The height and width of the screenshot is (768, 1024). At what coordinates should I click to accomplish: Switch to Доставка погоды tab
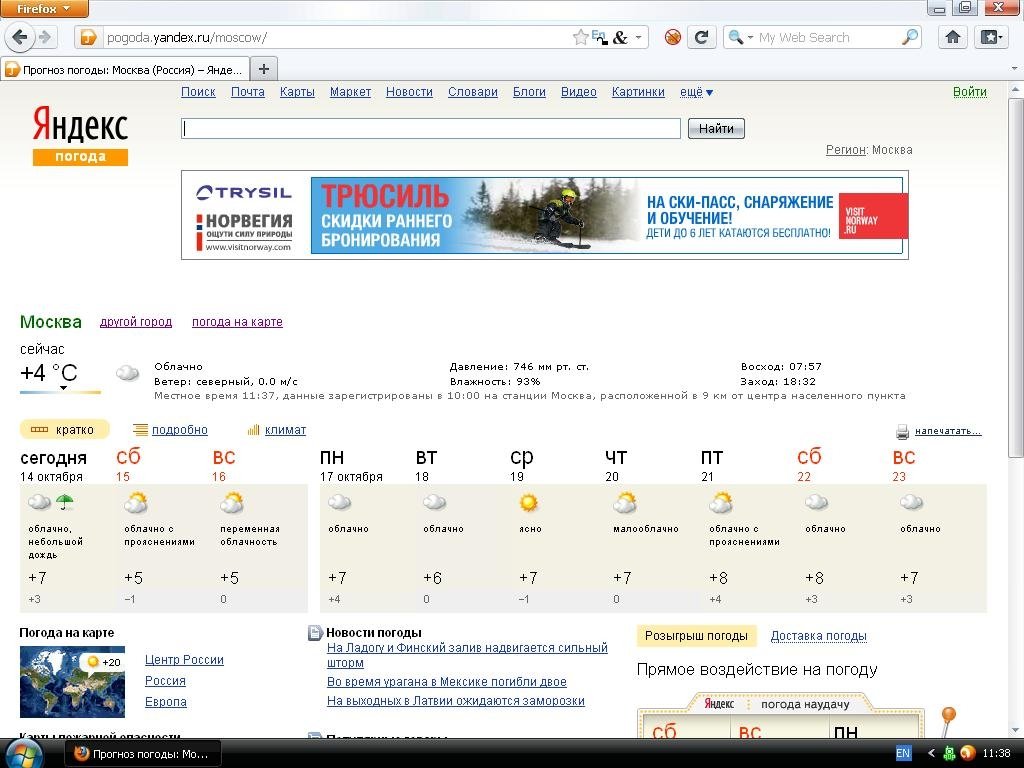pos(818,636)
